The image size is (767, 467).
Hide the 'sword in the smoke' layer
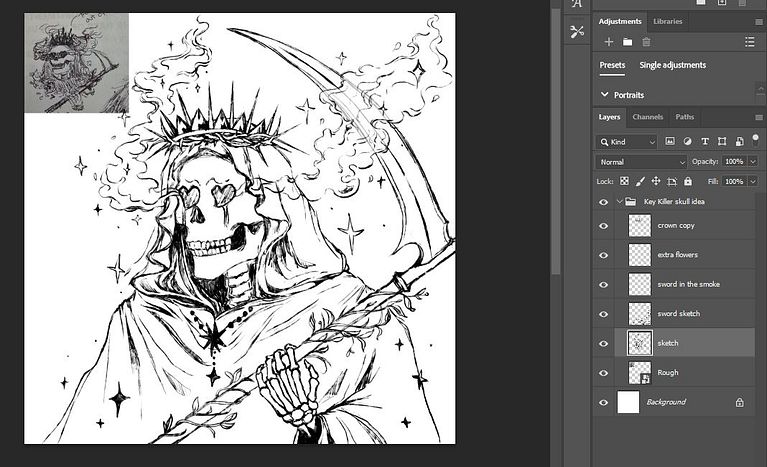(603, 285)
